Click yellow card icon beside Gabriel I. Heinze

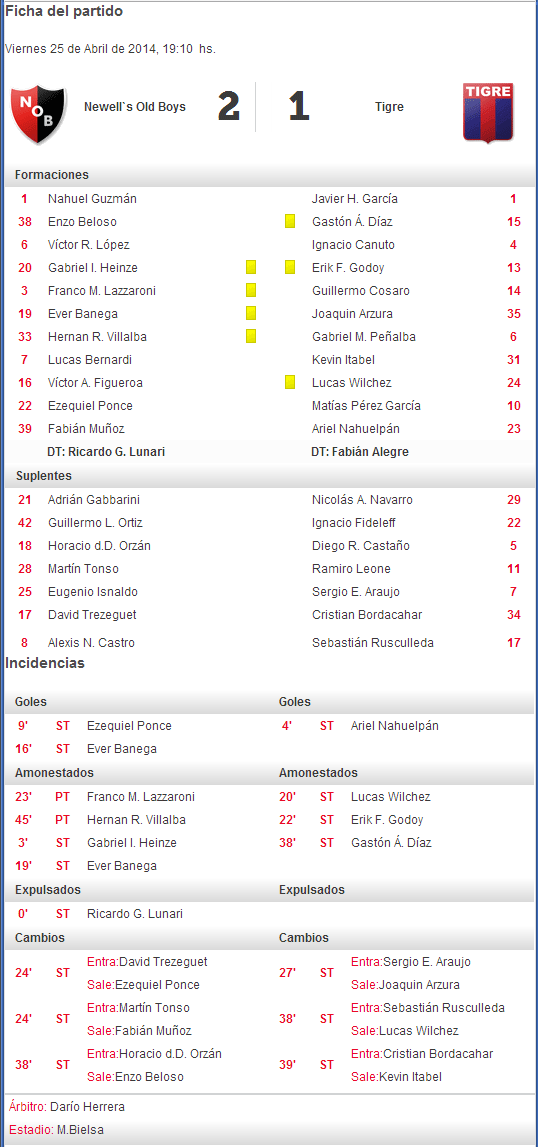pyautogui.click(x=251, y=267)
